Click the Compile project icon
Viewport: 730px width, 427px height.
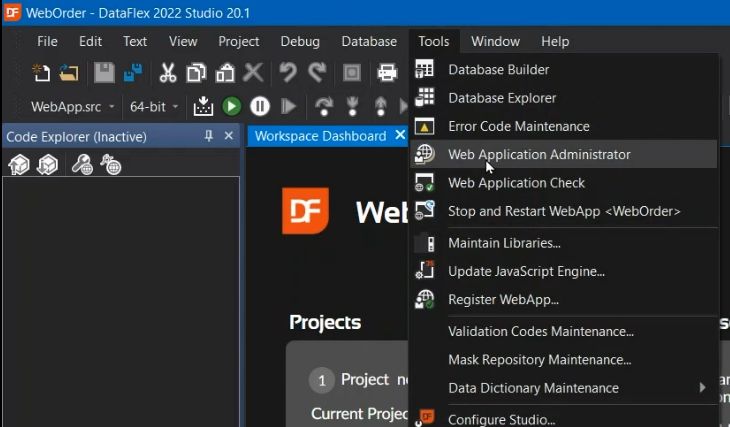tap(203, 106)
